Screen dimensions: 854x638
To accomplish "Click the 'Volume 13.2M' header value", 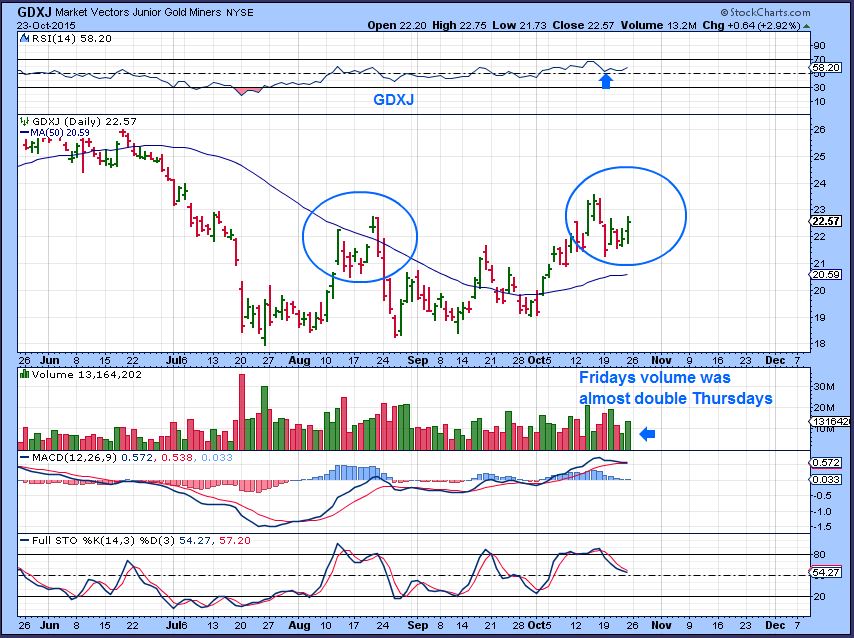I will tap(658, 25).
